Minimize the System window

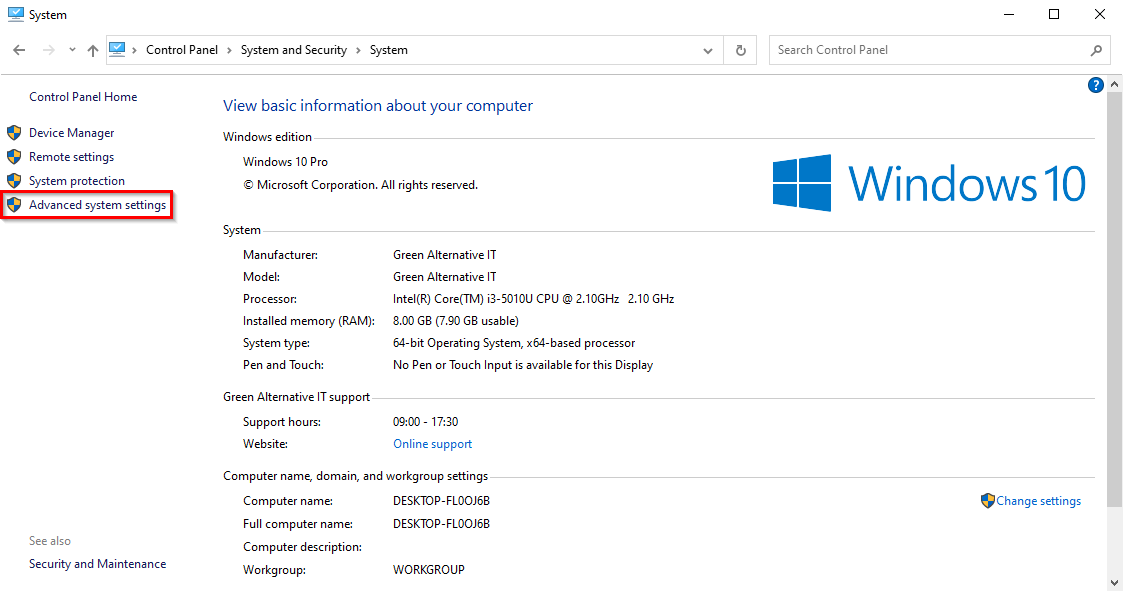(1008, 14)
